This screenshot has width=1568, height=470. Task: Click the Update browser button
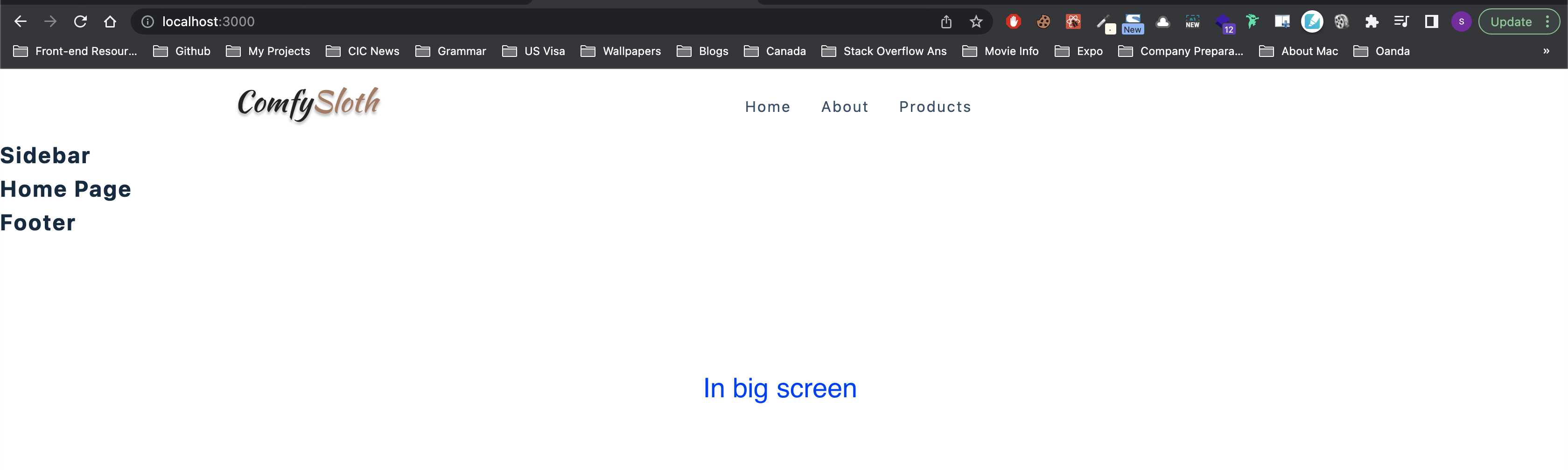[1511, 22]
